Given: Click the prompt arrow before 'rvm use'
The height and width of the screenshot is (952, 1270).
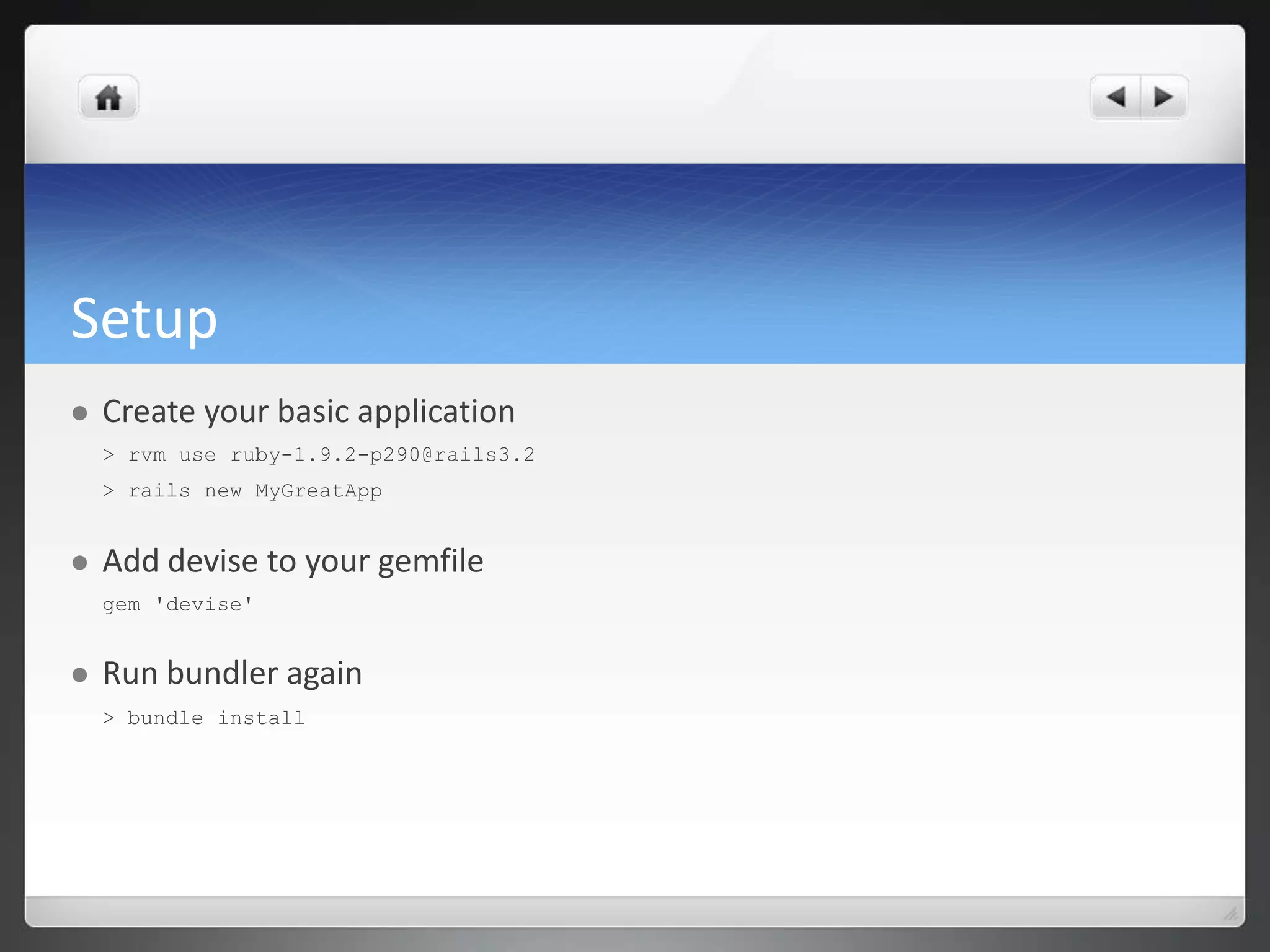Looking at the screenshot, I should click(x=109, y=455).
